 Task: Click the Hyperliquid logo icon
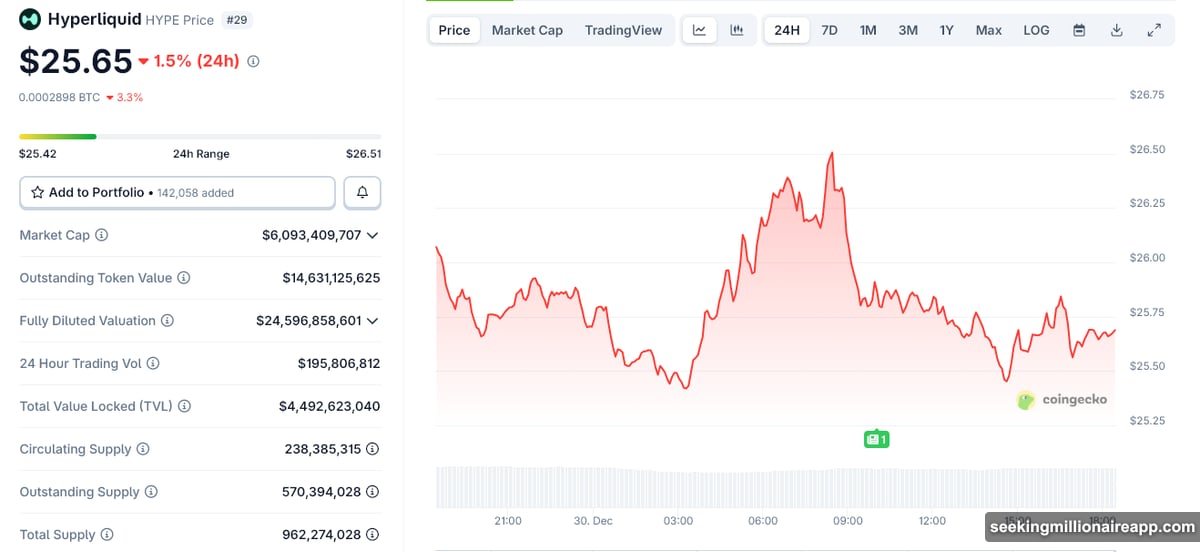click(30, 19)
